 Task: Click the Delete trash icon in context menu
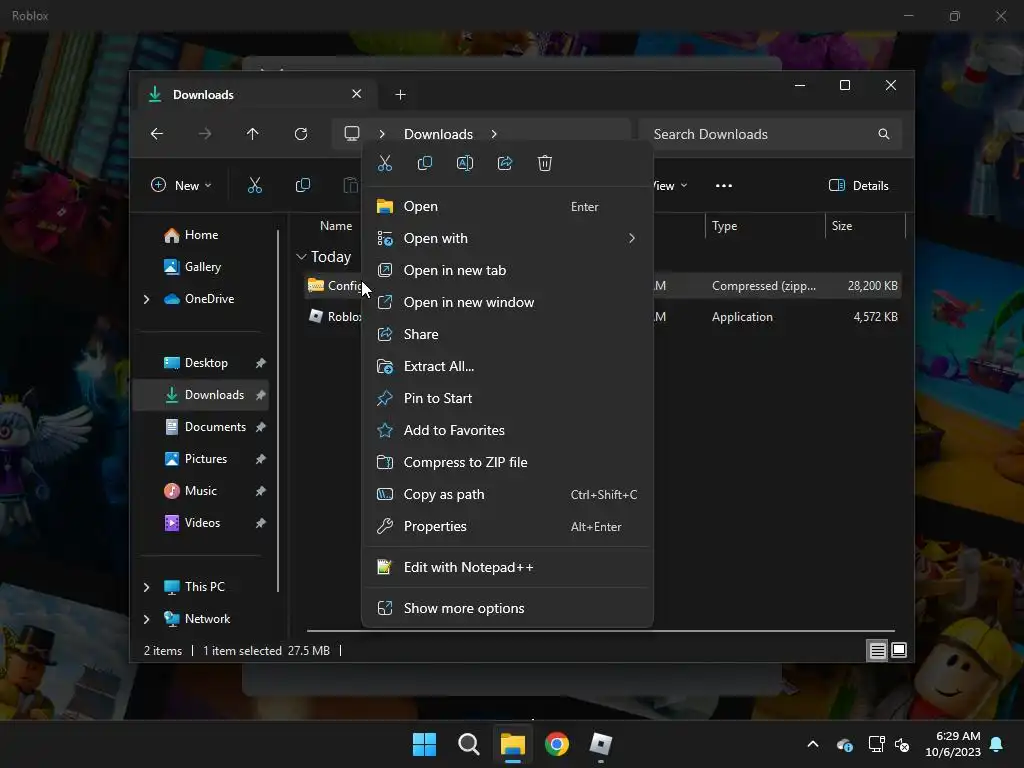click(545, 163)
